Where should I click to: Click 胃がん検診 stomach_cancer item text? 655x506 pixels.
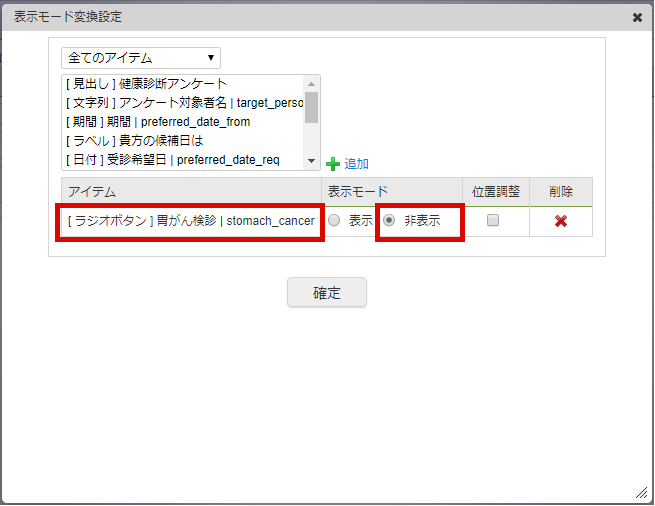point(191,221)
